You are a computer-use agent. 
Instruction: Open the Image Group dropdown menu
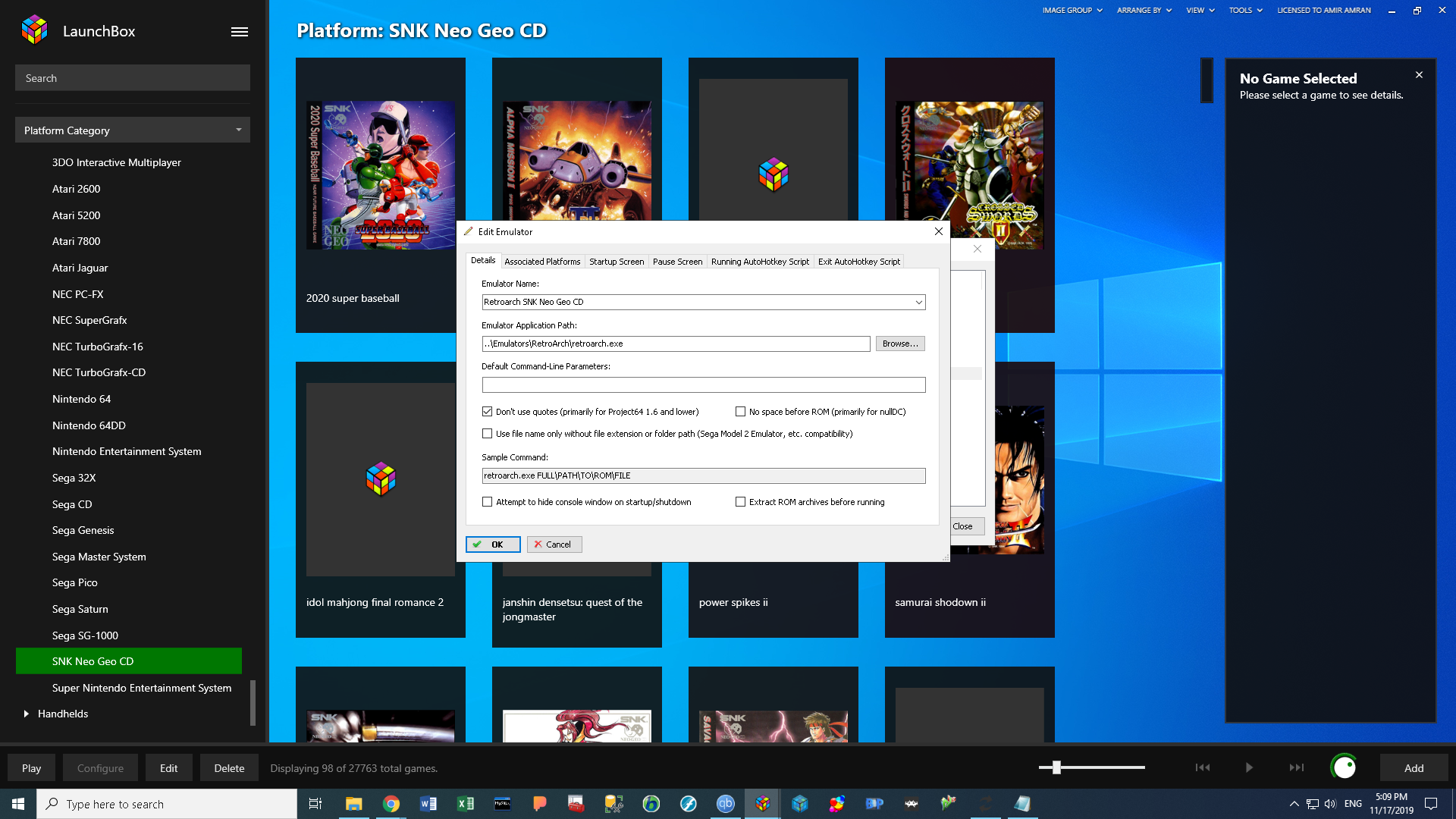(x=1072, y=11)
